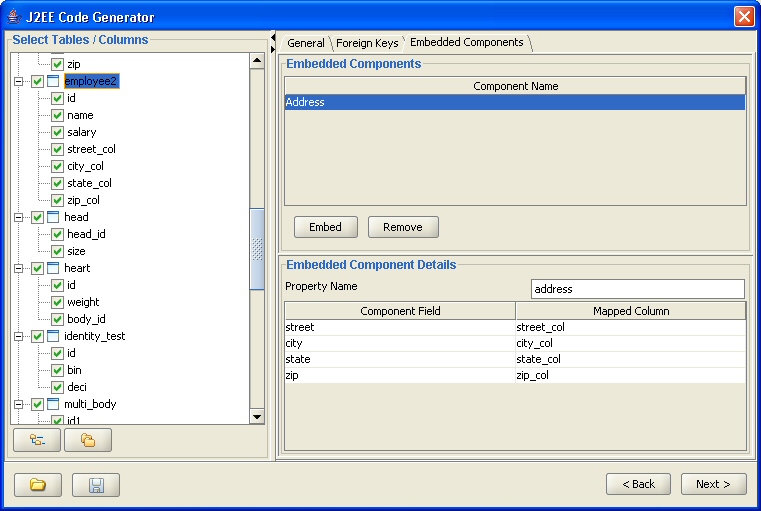The image size is (761, 511).
Task: Click the Java cup icon in the title bar
Action: click(x=14, y=17)
